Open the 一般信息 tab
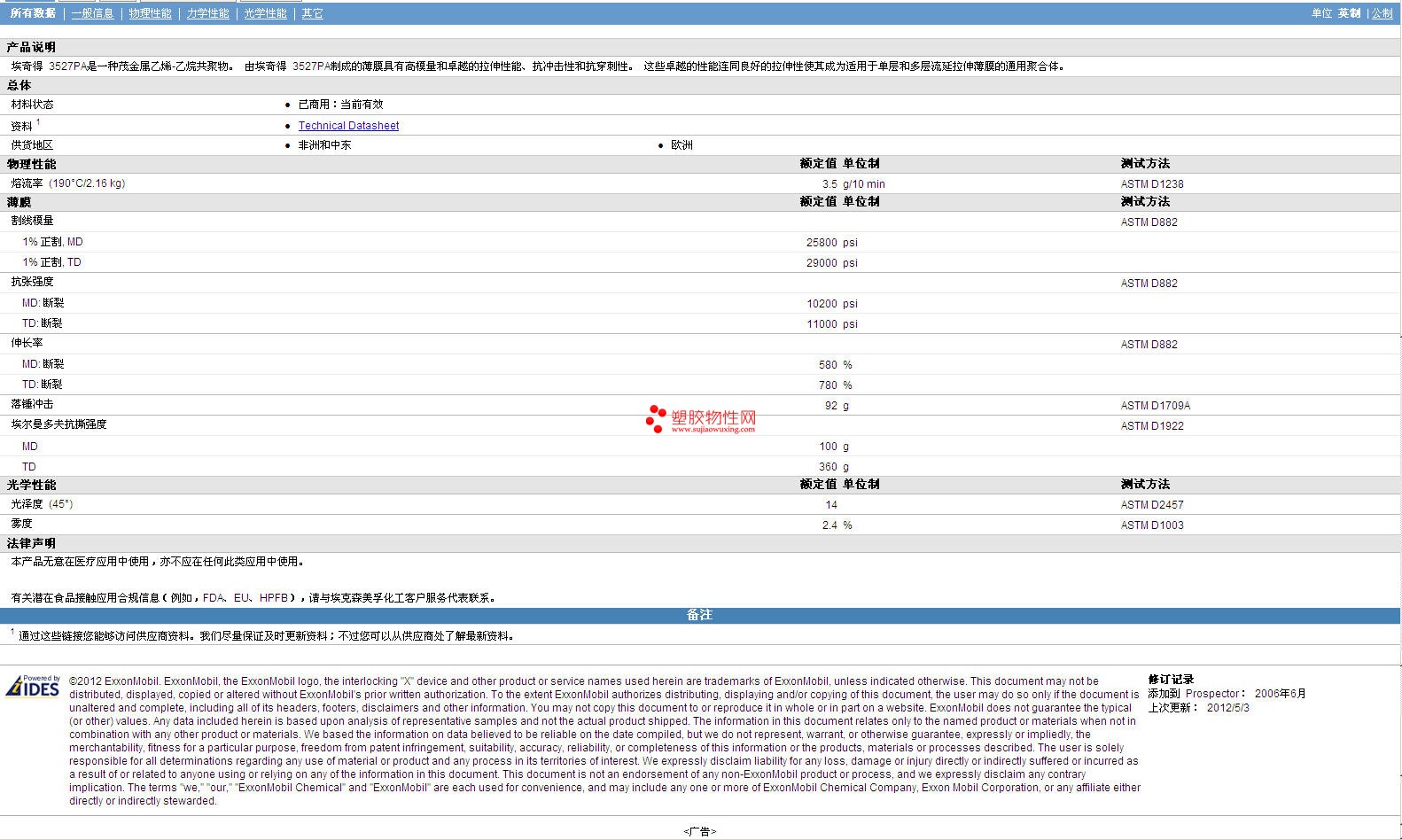 point(93,13)
